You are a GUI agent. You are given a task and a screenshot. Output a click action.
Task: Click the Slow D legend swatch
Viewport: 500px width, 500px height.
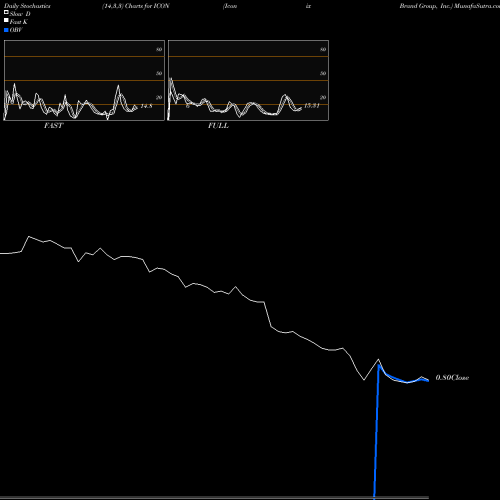[6, 13]
